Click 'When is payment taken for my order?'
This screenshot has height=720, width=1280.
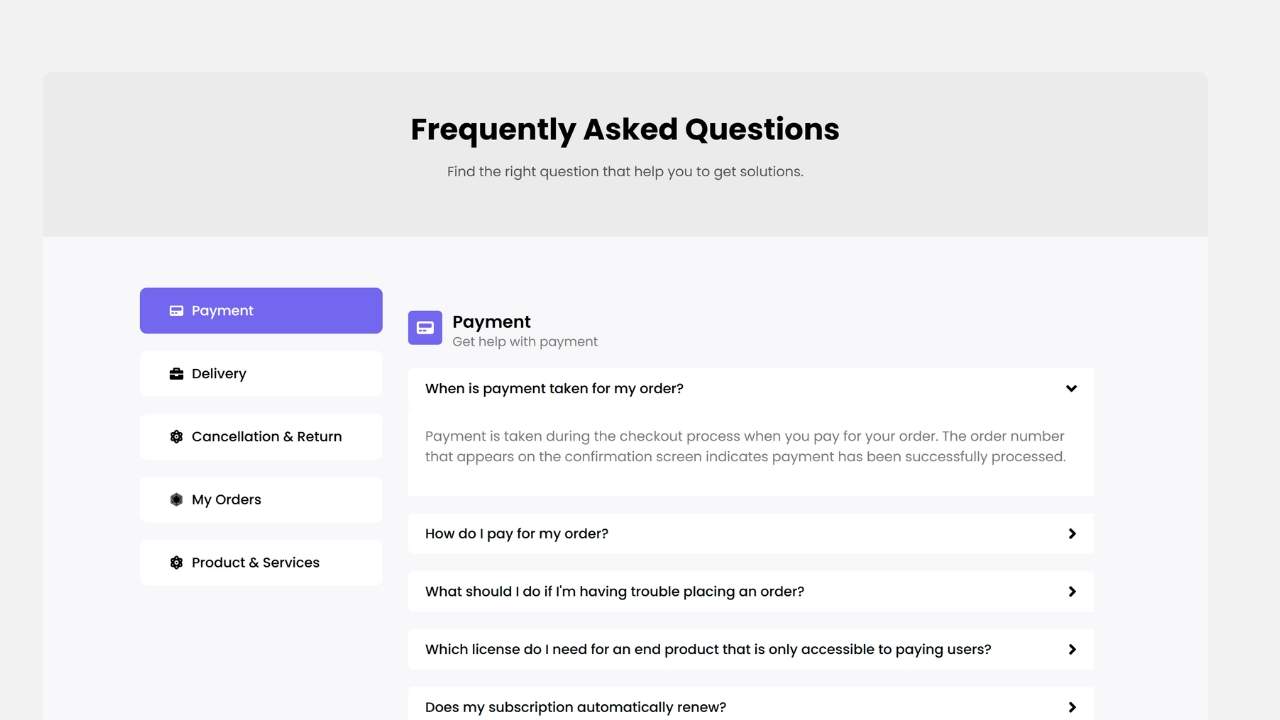click(554, 389)
